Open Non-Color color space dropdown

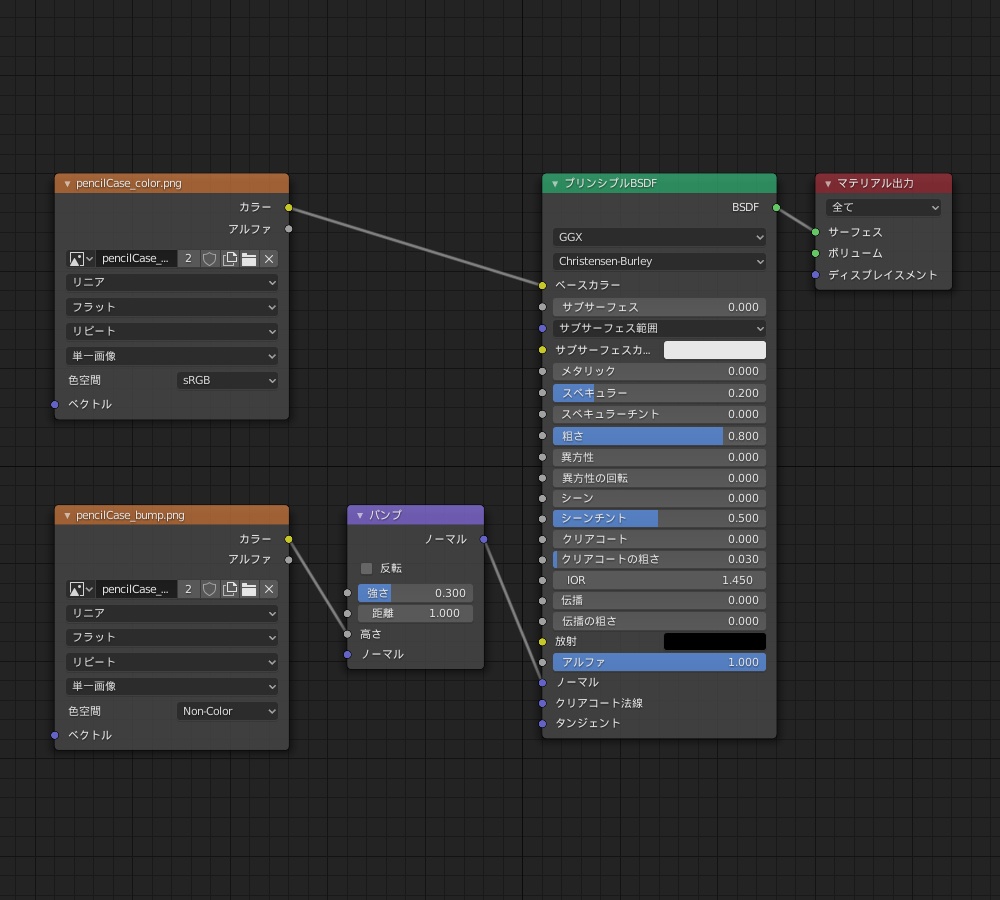coord(227,711)
